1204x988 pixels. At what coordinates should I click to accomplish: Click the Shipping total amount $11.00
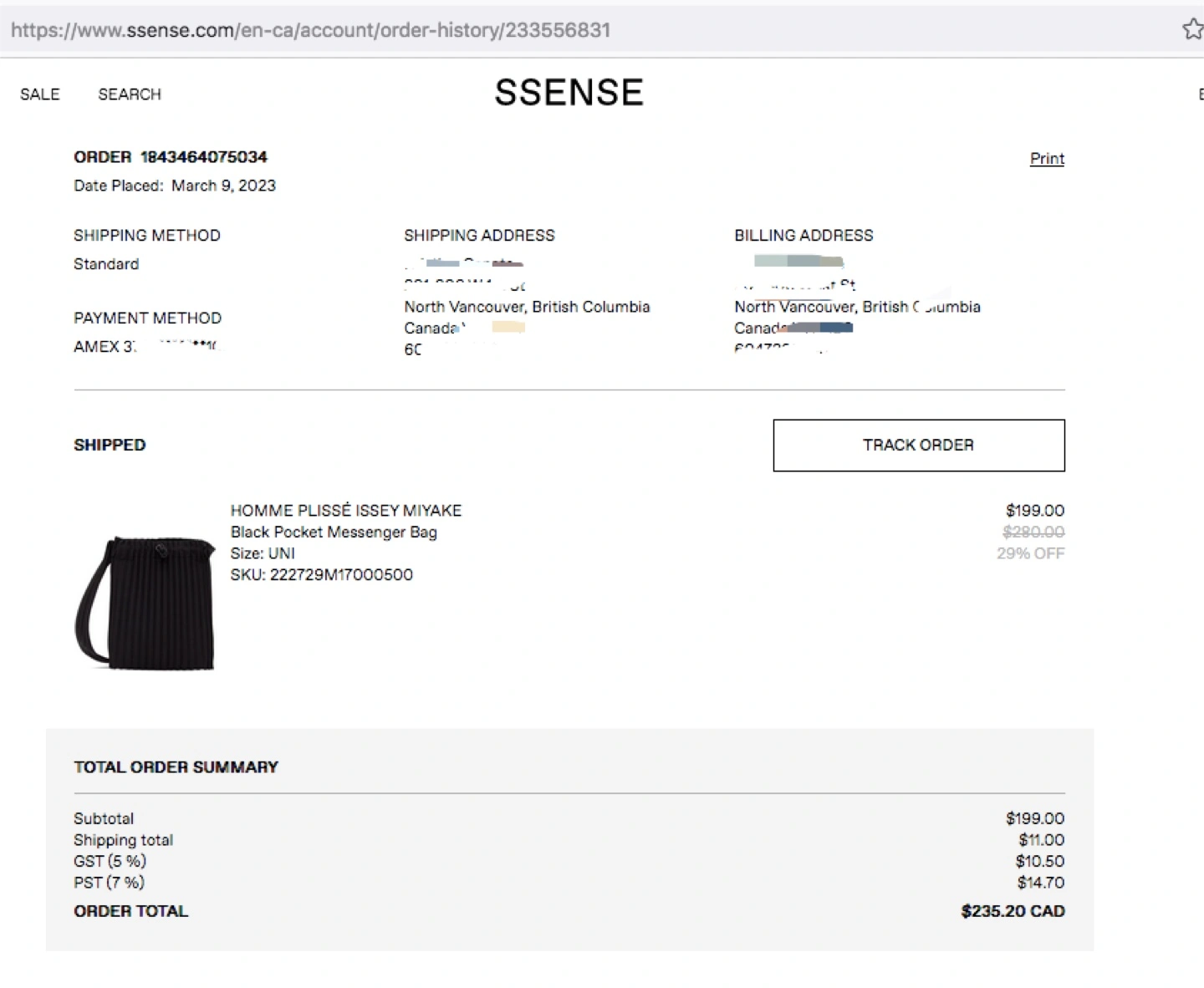(x=1042, y=840)
